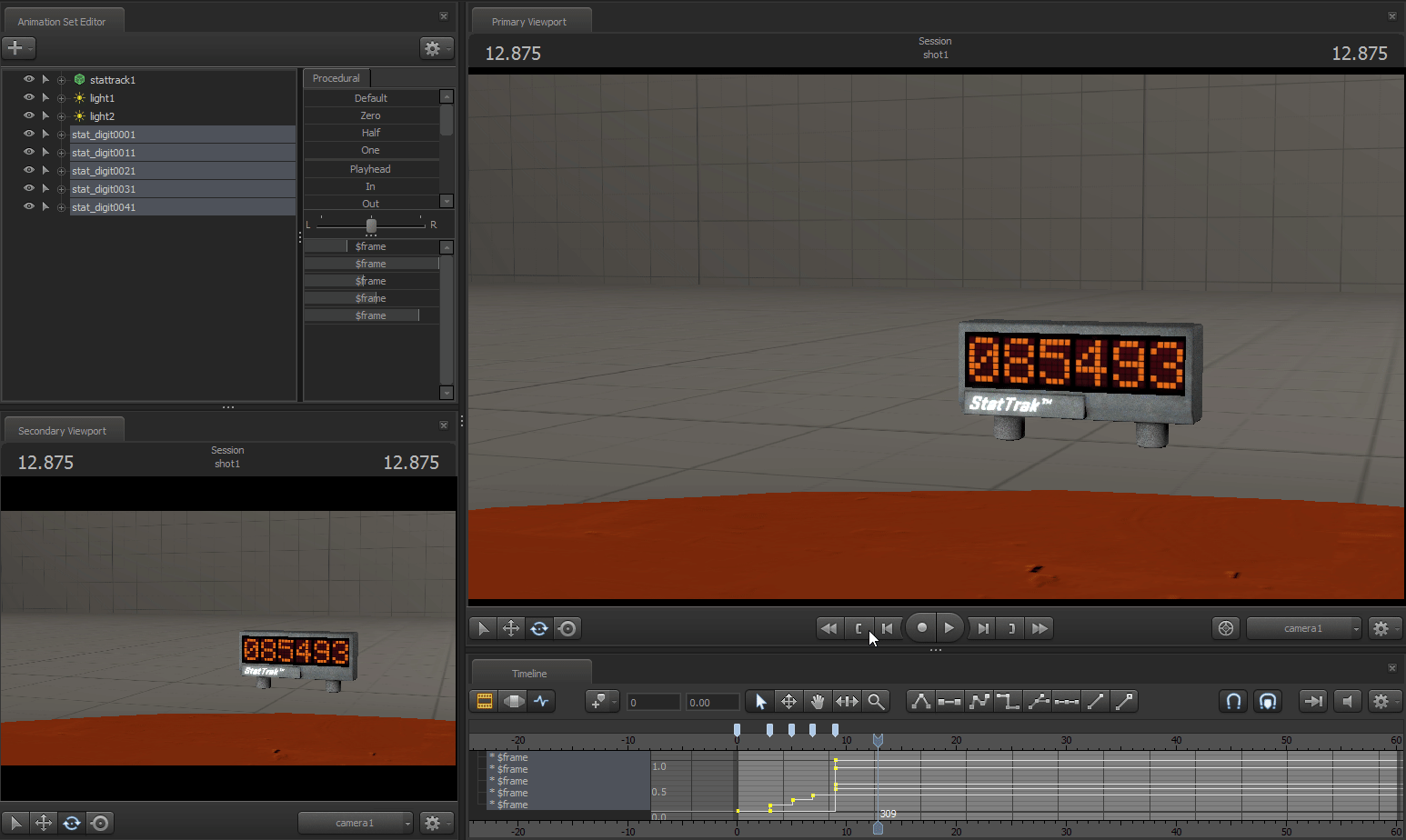The height and width of the screenshot is (840, 1406).
Task: Select the primary viewport selection arrow tool
Action: click(483, 628)
